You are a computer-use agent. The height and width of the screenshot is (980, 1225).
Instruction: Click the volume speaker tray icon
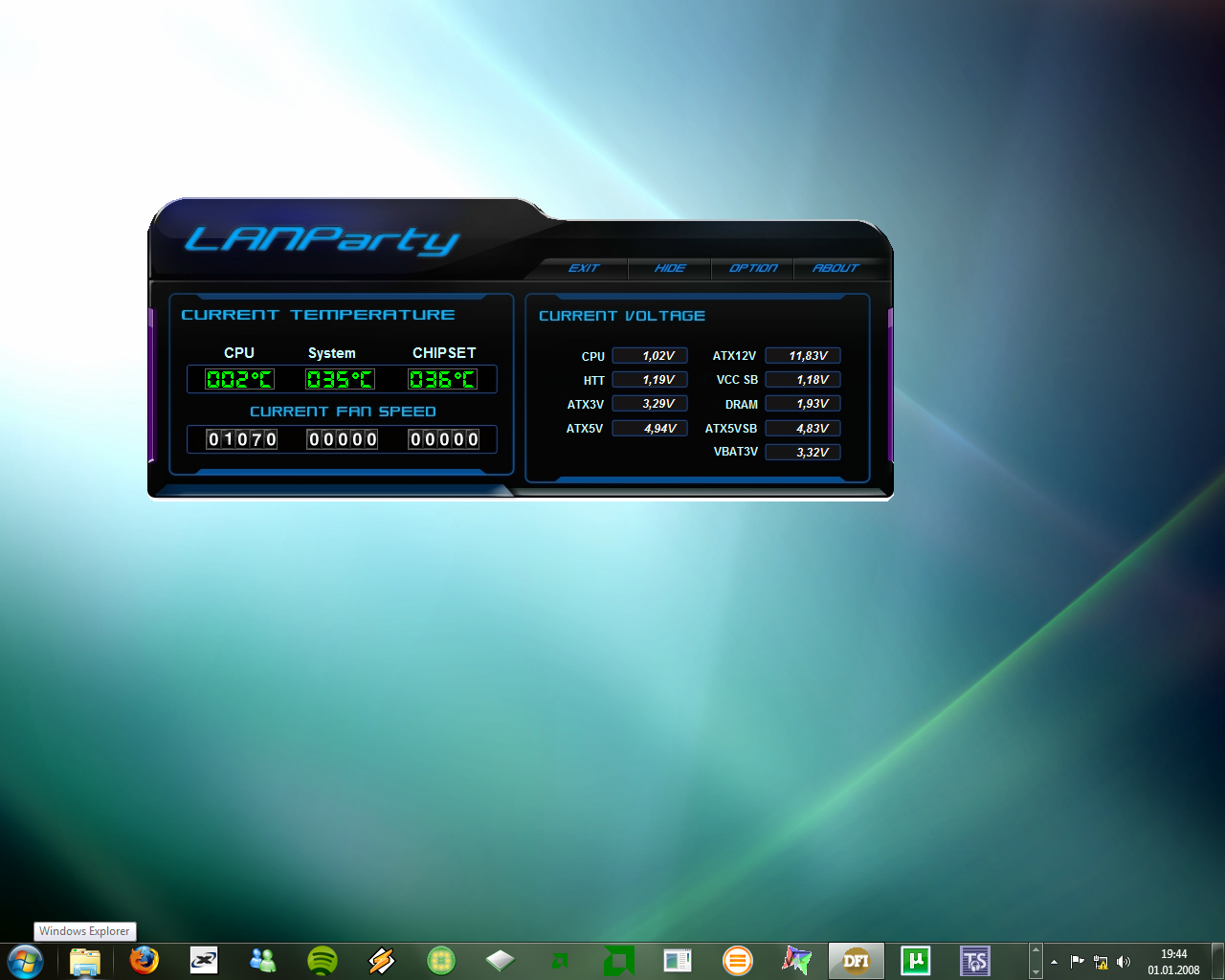[x=1124, y=962]
